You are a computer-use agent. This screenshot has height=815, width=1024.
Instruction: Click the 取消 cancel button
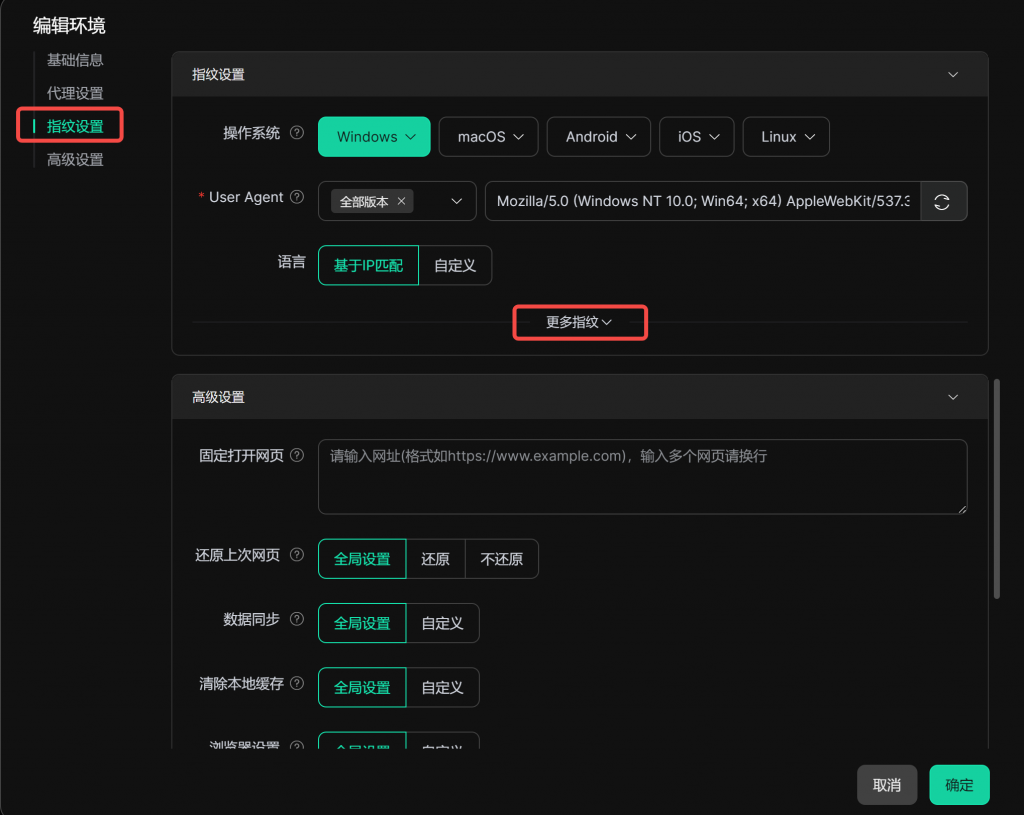(886, 785)
